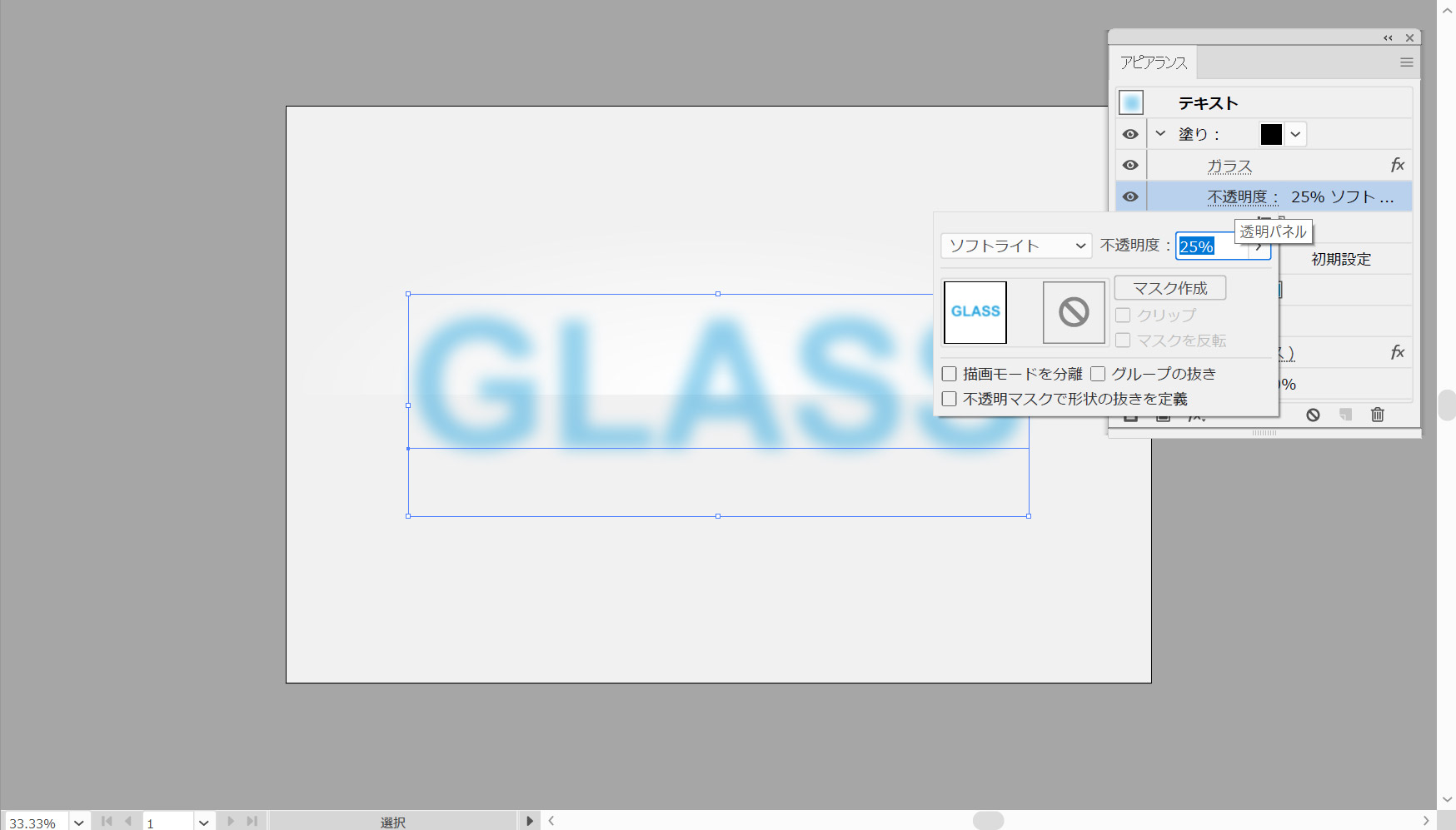
Task: Click the status bar play arrow icon
Action: (x=529, y=821)
